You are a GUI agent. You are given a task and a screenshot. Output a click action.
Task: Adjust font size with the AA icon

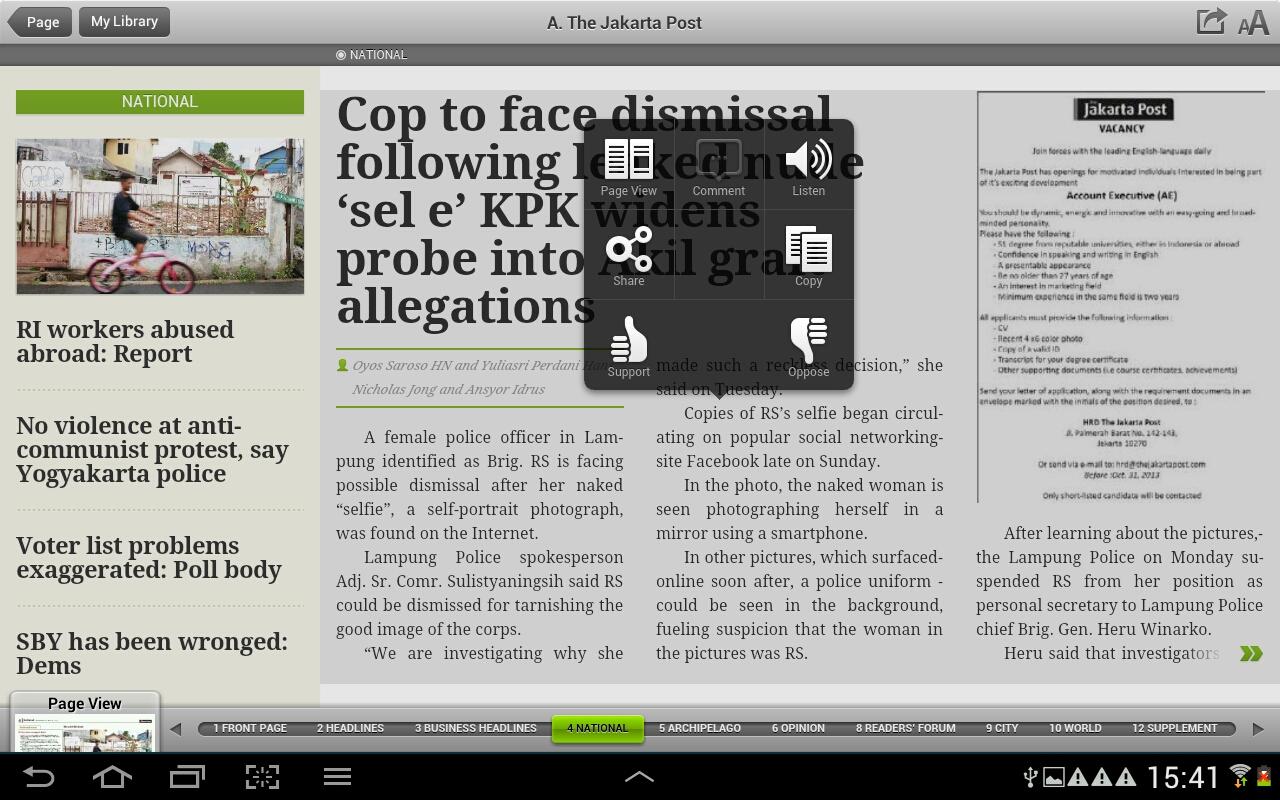(1253, 23)
